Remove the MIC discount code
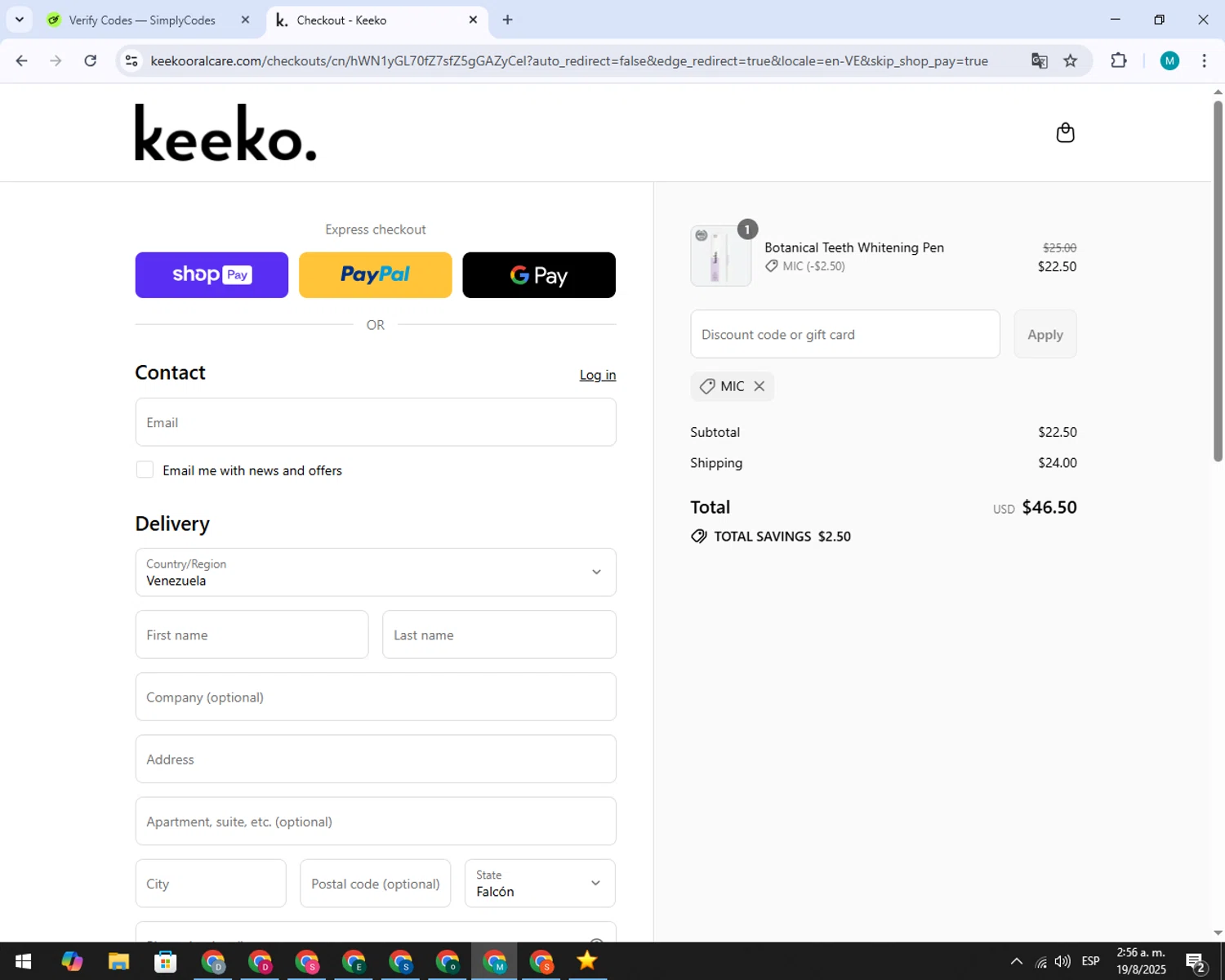The width and height of the screenshot is (1225, 980). (x=759, y=386)
